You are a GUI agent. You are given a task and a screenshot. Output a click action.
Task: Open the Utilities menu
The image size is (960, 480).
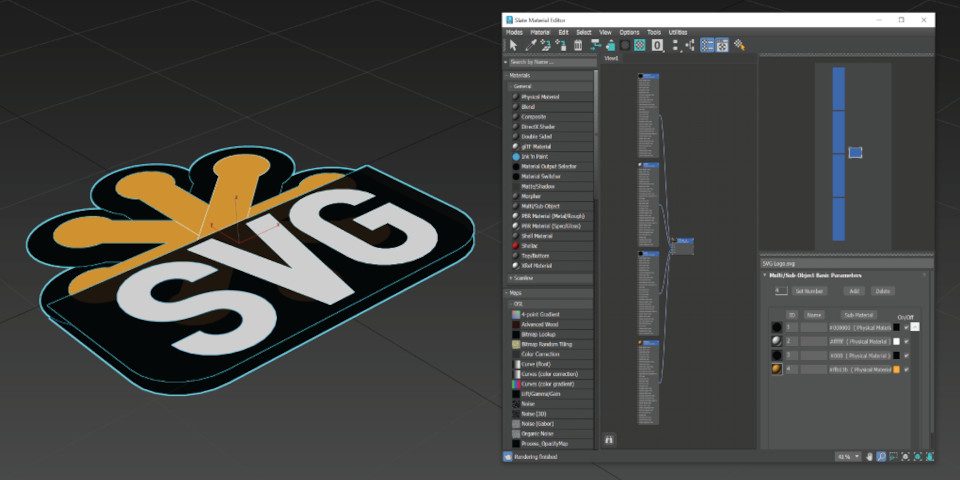pos(678,32)
